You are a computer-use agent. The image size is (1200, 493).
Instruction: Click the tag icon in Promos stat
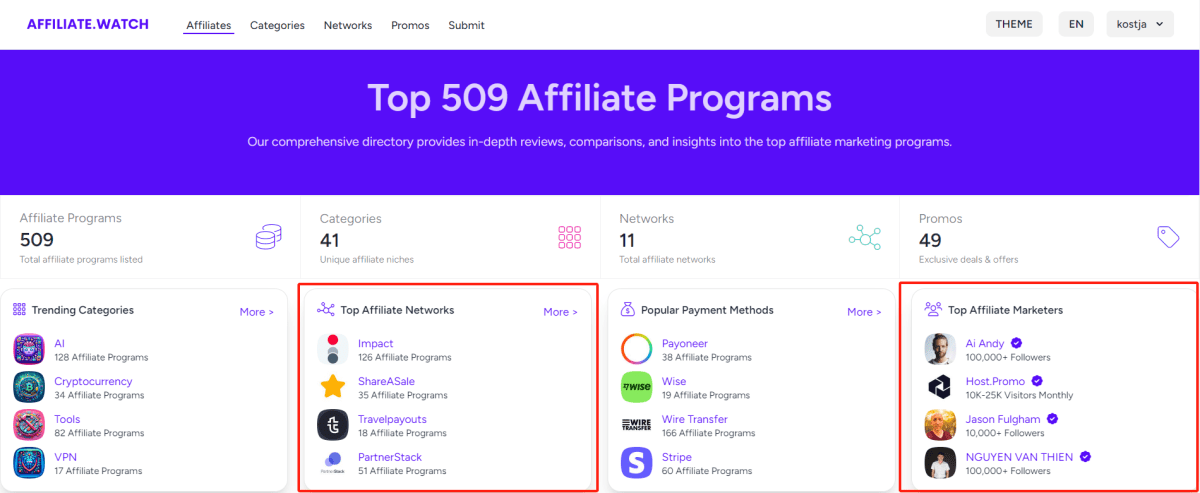pos(1168,237)
